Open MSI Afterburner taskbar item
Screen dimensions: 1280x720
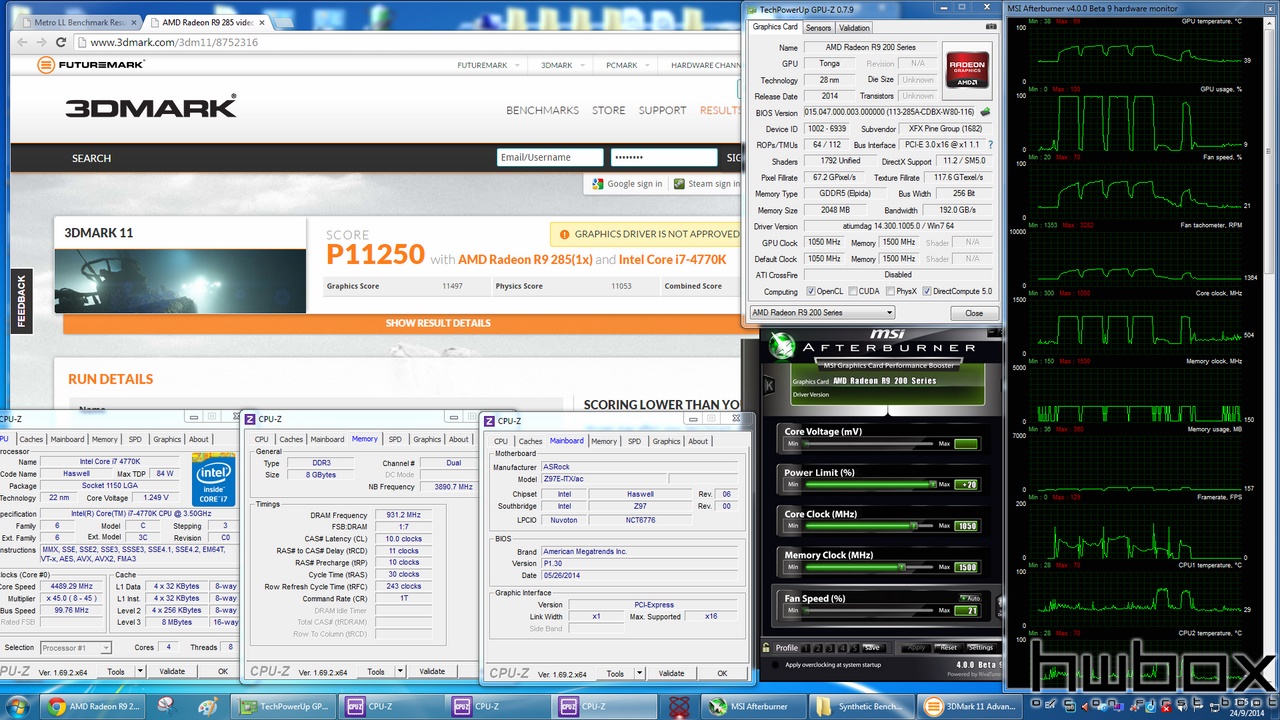(x=755, y=706)
